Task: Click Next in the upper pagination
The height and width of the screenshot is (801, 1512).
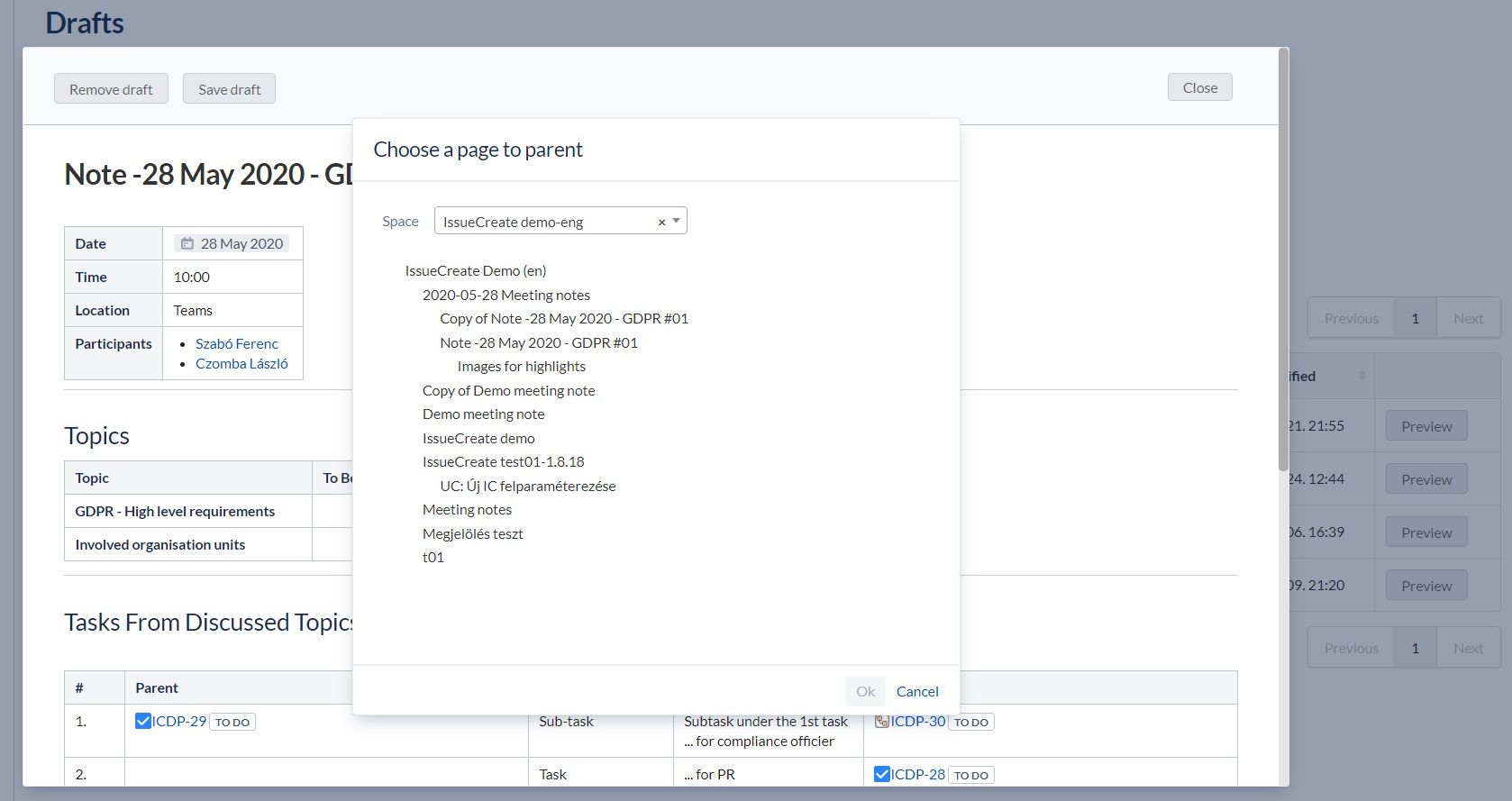Action: coord(1468,318)
